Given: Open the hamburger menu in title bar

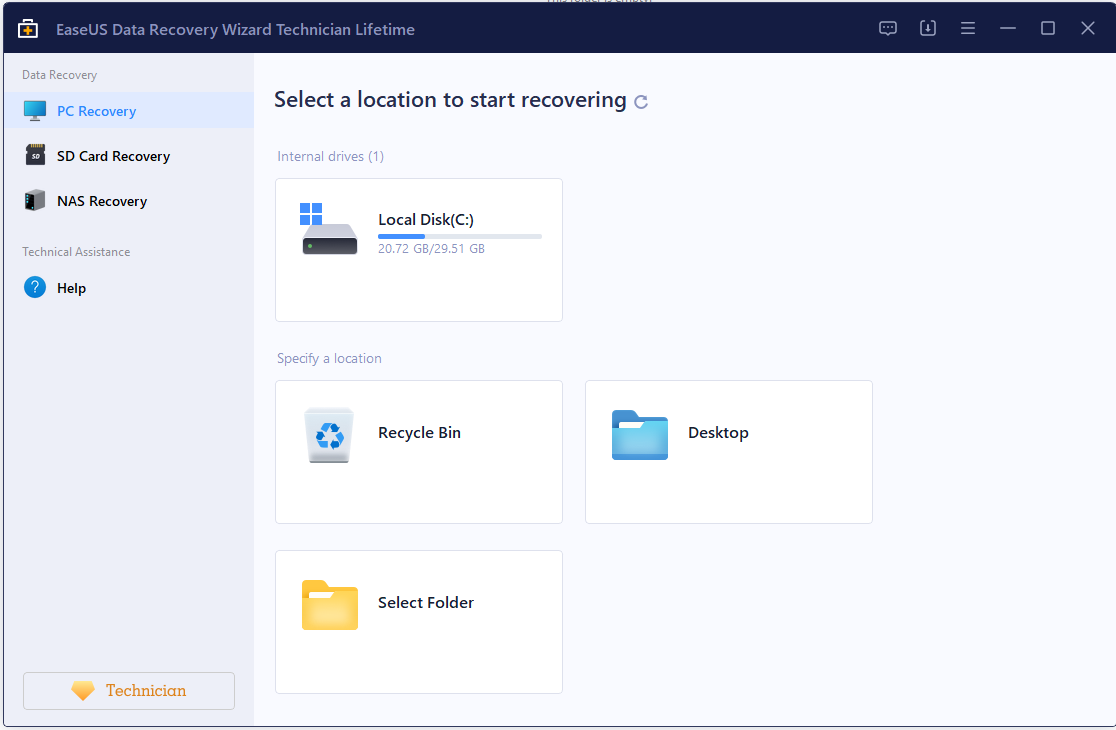Looking at the screenshot, I should tap(967, 28).
